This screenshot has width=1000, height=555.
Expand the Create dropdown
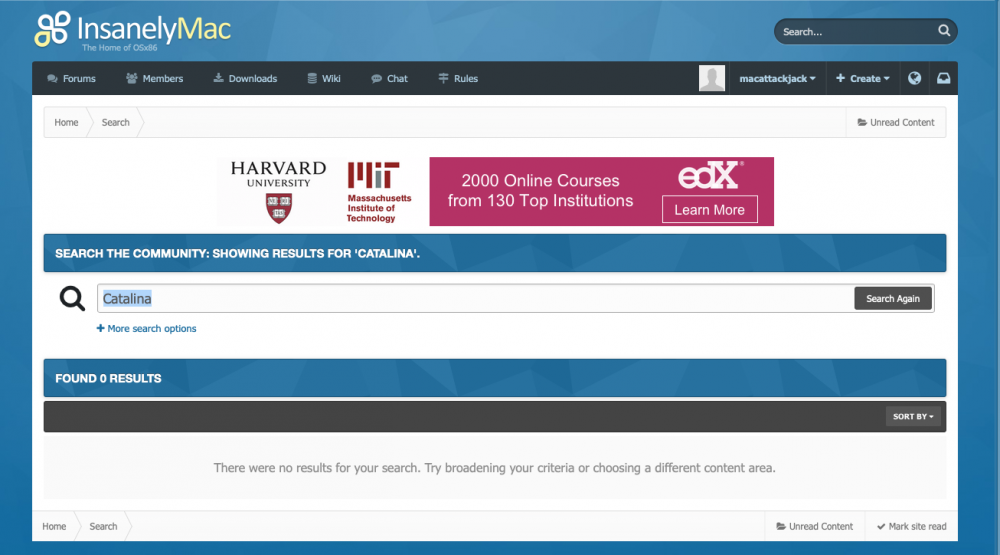click(863, 78)
